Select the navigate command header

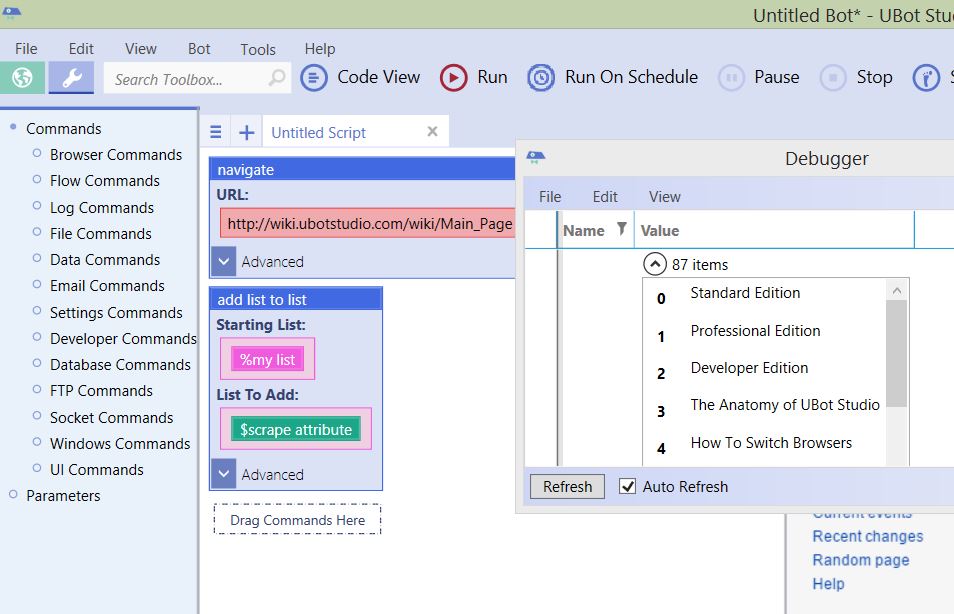pos(362,169)
